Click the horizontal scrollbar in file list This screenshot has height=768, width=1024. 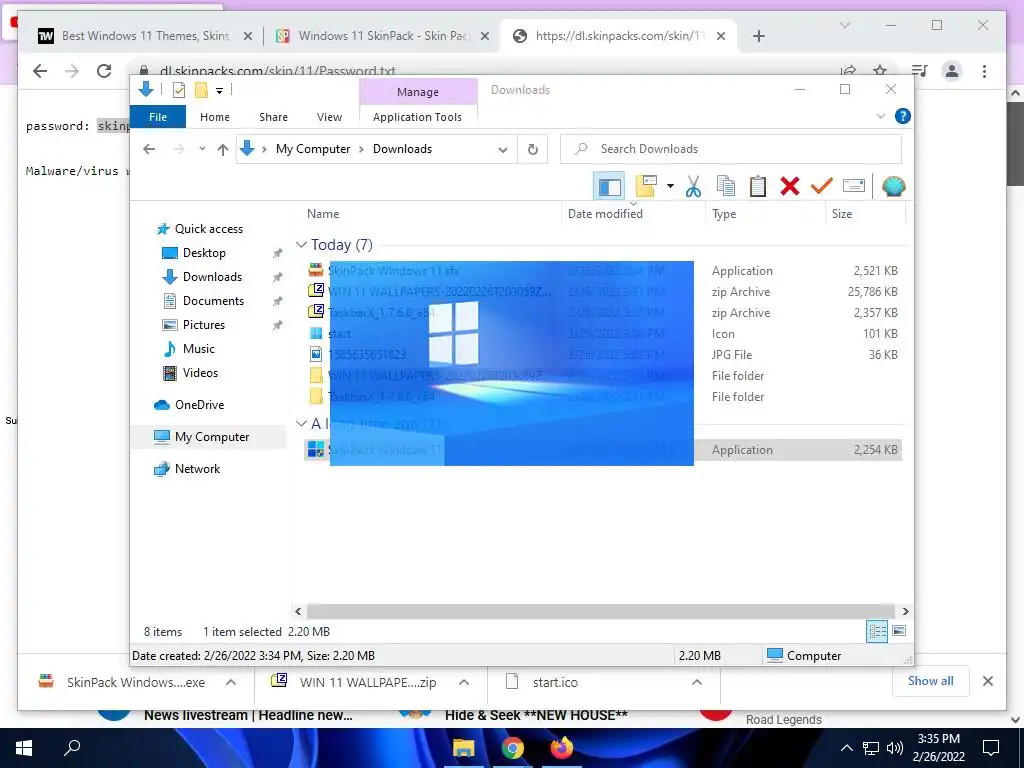coord(601,611)
